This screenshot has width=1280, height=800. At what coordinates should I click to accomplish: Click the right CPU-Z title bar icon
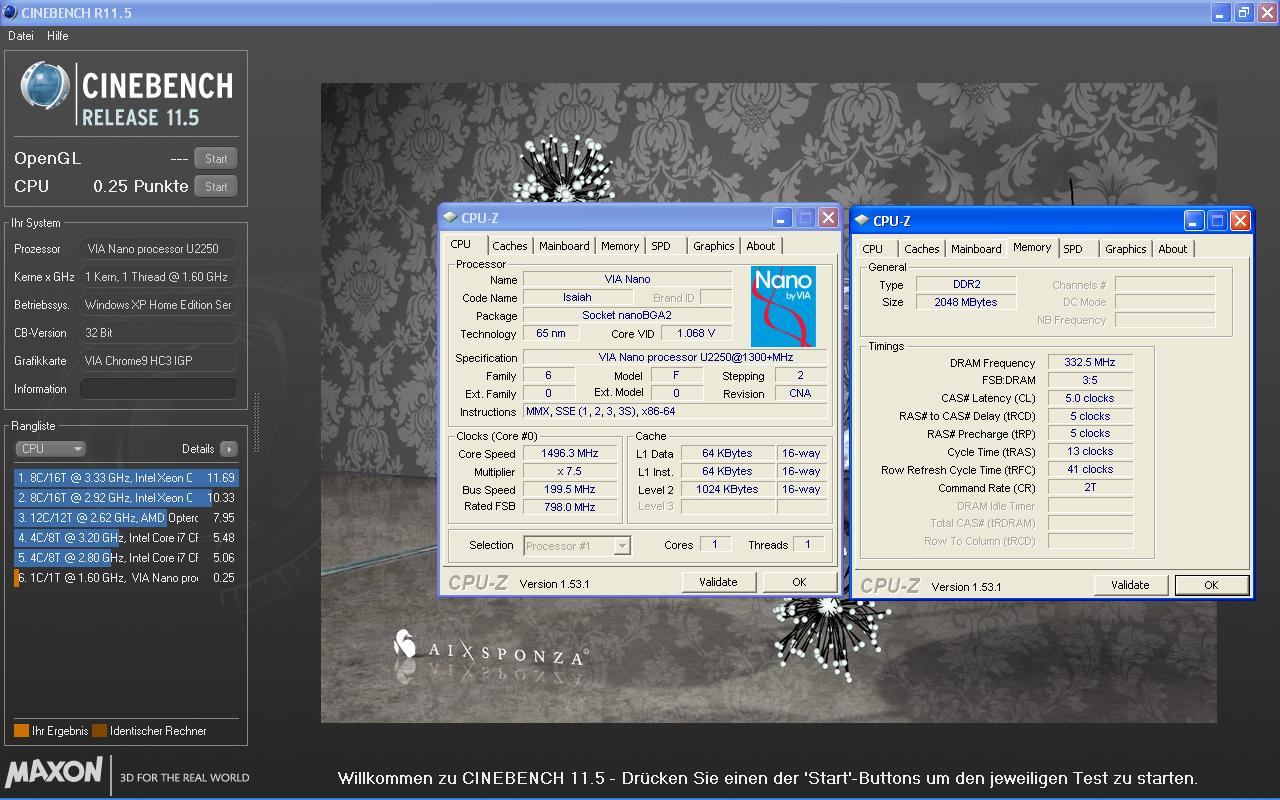tap(862, 221)
